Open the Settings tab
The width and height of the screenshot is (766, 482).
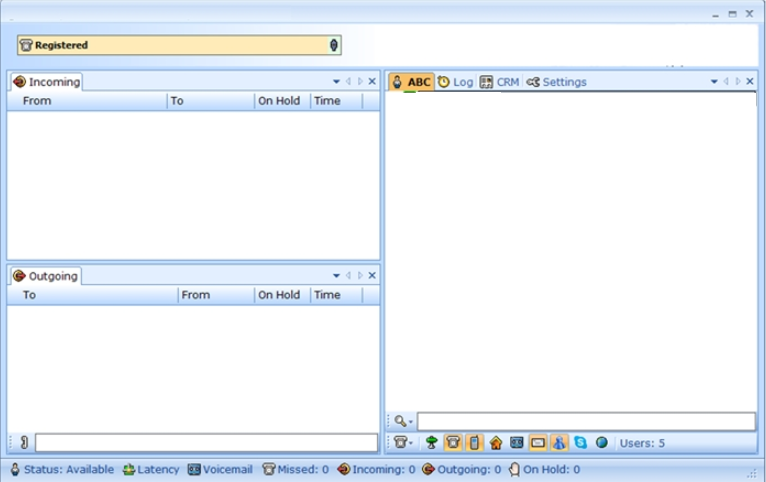556,82
